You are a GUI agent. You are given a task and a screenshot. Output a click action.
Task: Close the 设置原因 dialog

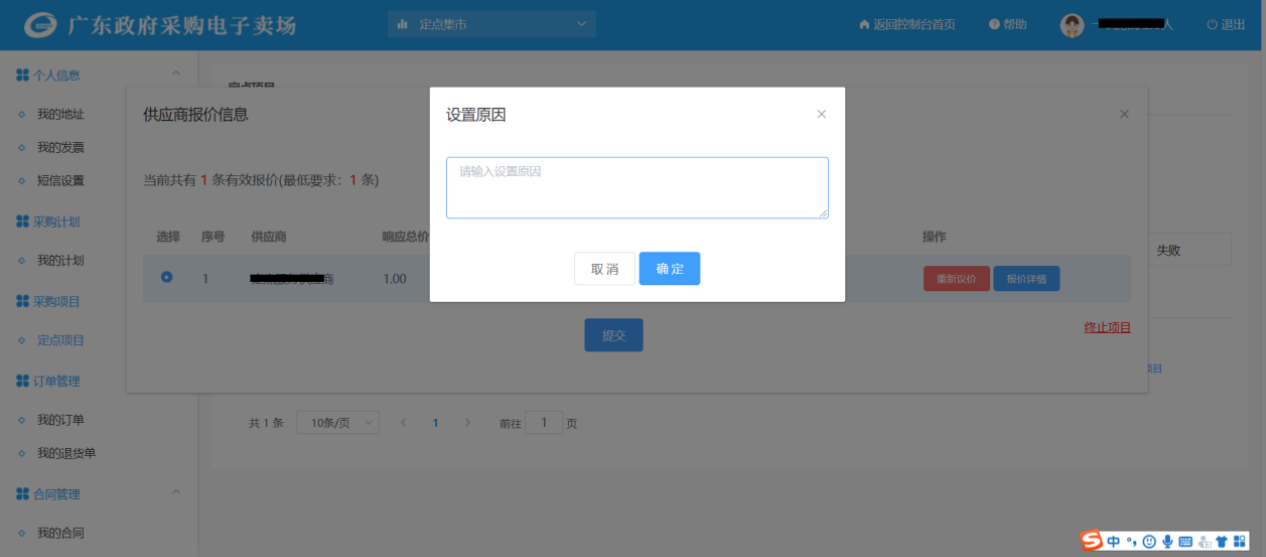pos(821,114)
